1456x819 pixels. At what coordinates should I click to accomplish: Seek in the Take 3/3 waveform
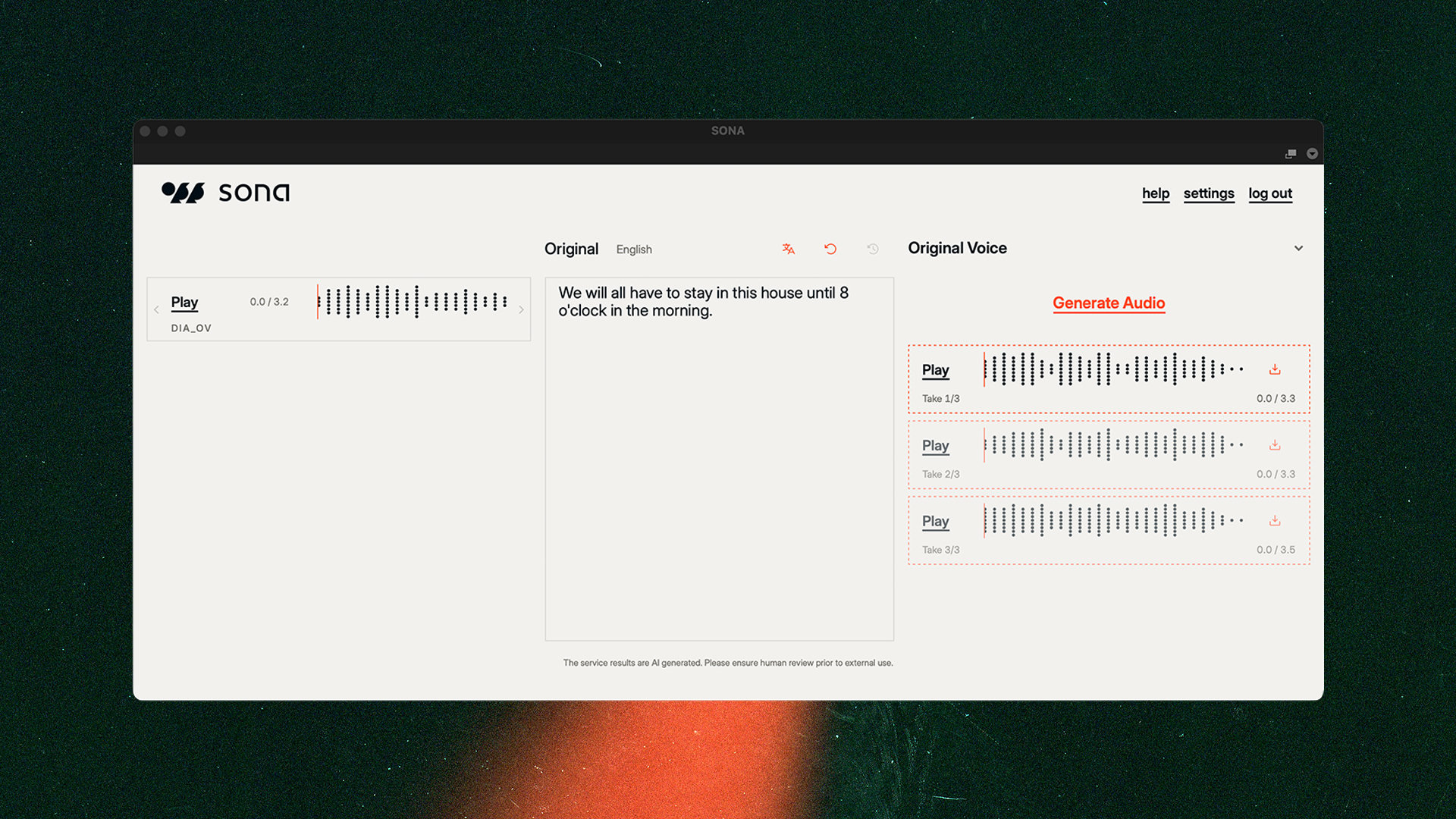click(x=1113, y=521)
